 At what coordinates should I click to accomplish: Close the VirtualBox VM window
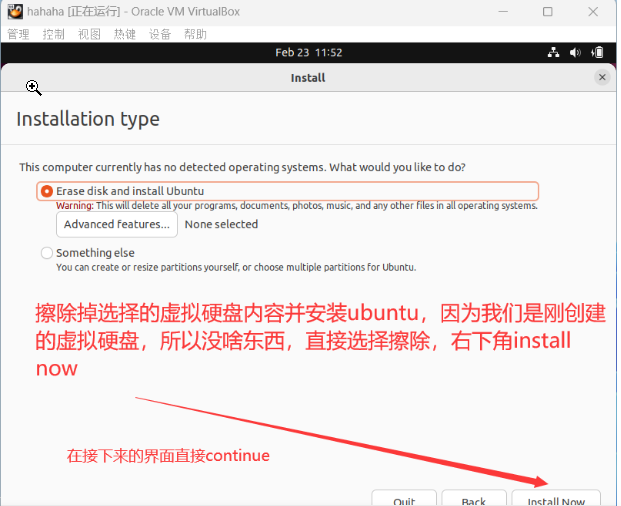coord(593,12)
